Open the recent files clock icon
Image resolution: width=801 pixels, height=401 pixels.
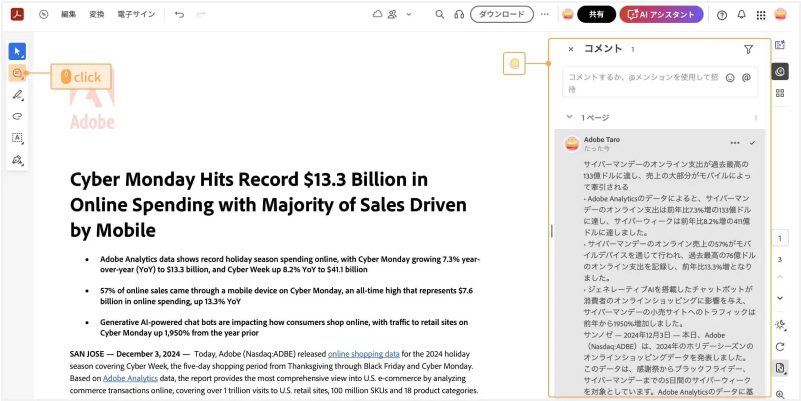[43, 14]
